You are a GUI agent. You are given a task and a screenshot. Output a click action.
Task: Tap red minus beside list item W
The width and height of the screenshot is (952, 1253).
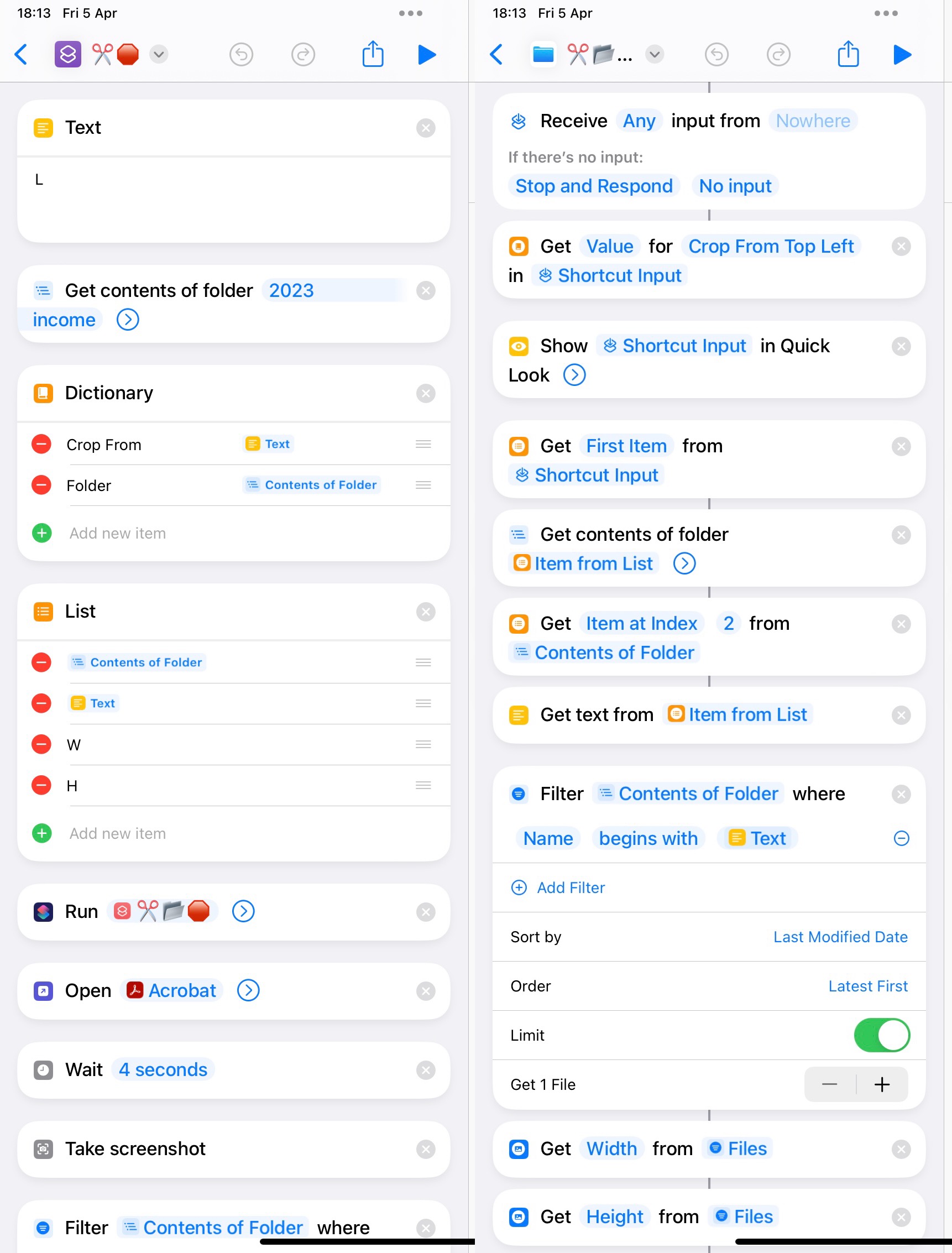pyautogui.click(x=40, y=745)
